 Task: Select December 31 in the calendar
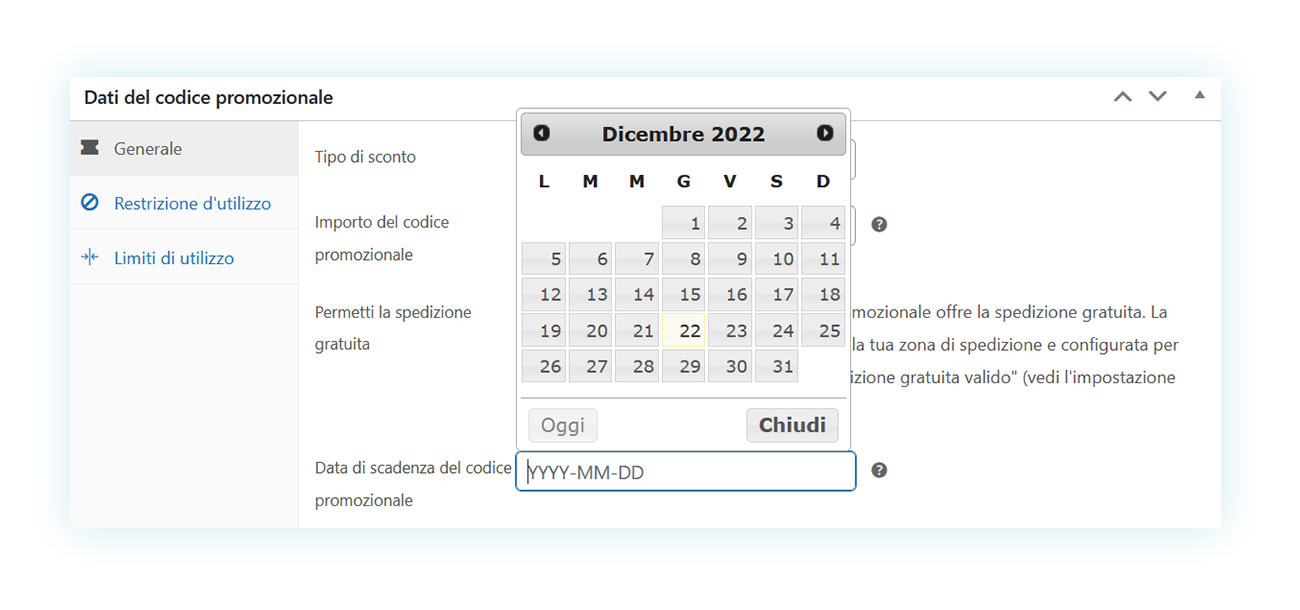[x=777, y=366]
